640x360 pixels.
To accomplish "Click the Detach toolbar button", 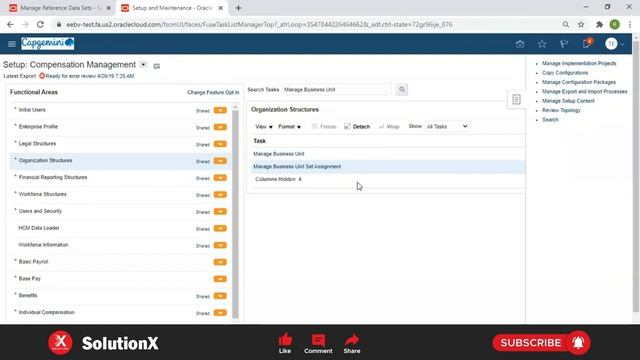I will pyautogui.click(x=357, y=127).
